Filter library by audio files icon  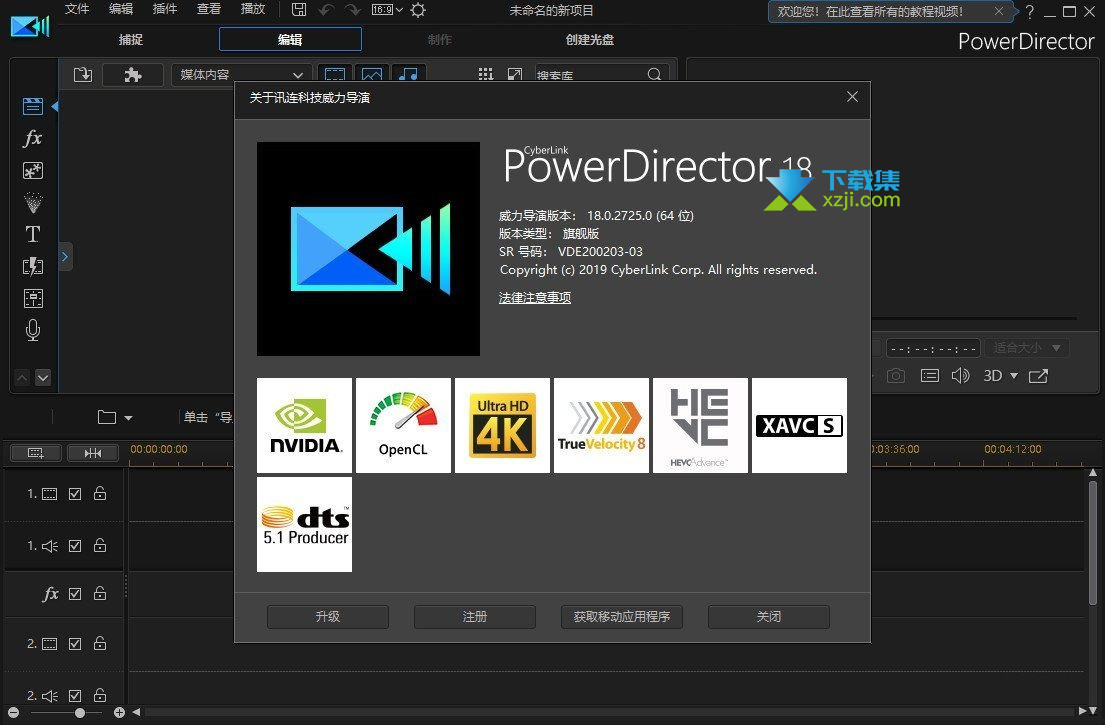point(409,74)
